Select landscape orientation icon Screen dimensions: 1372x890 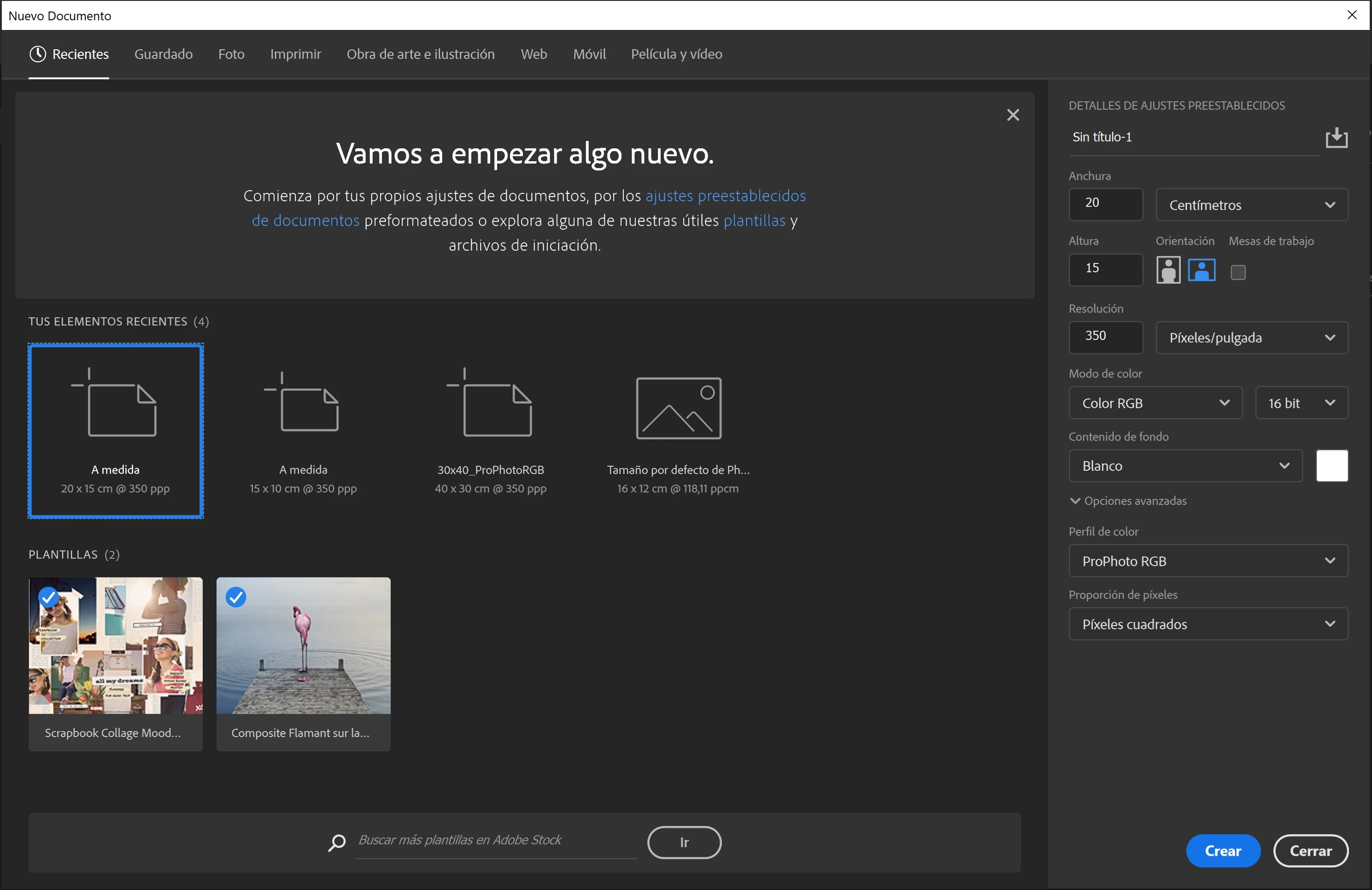1202,270
